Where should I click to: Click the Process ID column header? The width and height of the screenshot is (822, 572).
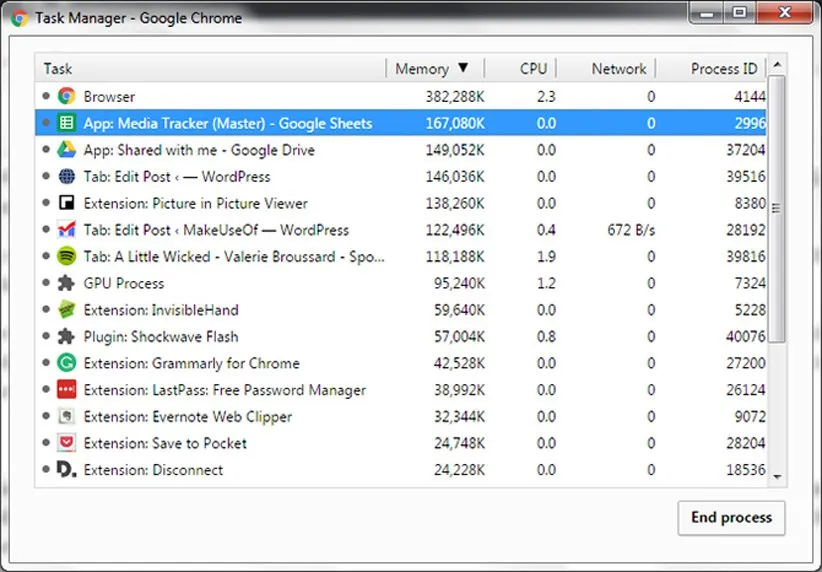723,69
